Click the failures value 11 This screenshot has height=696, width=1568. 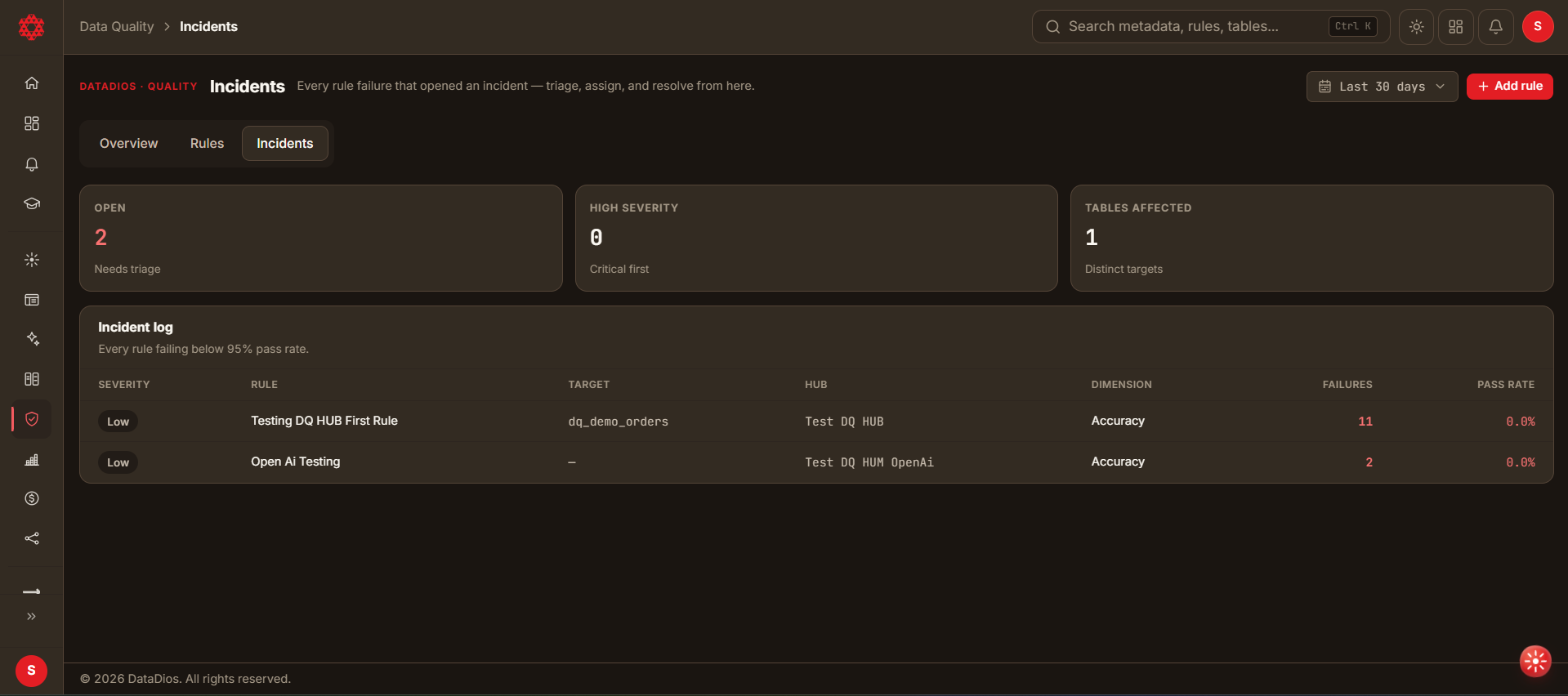point(1365,422)
